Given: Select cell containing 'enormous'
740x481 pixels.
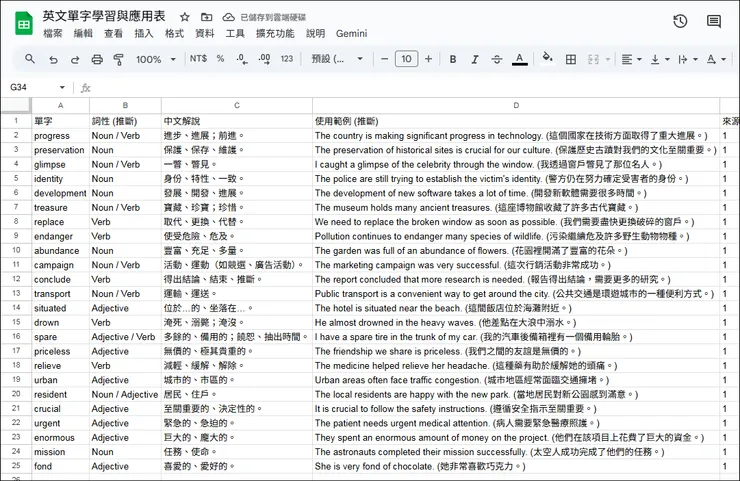Looking at the screenshot, I should 60,437.
